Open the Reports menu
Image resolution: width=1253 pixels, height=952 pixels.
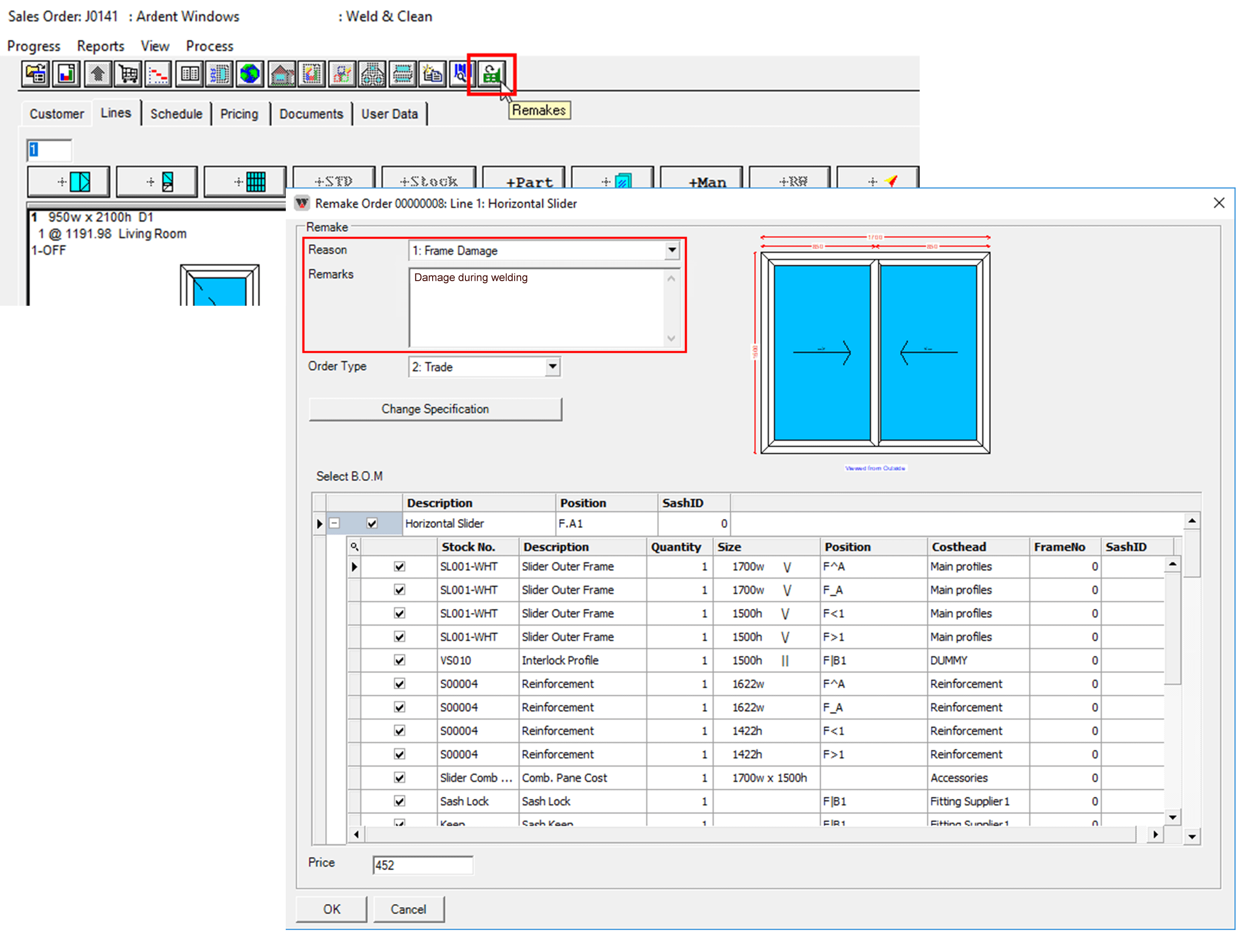[x=100, y=46]
